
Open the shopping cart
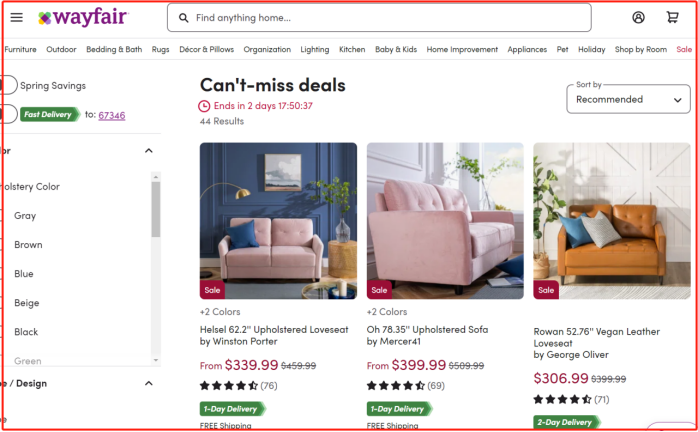coord(672,17)
